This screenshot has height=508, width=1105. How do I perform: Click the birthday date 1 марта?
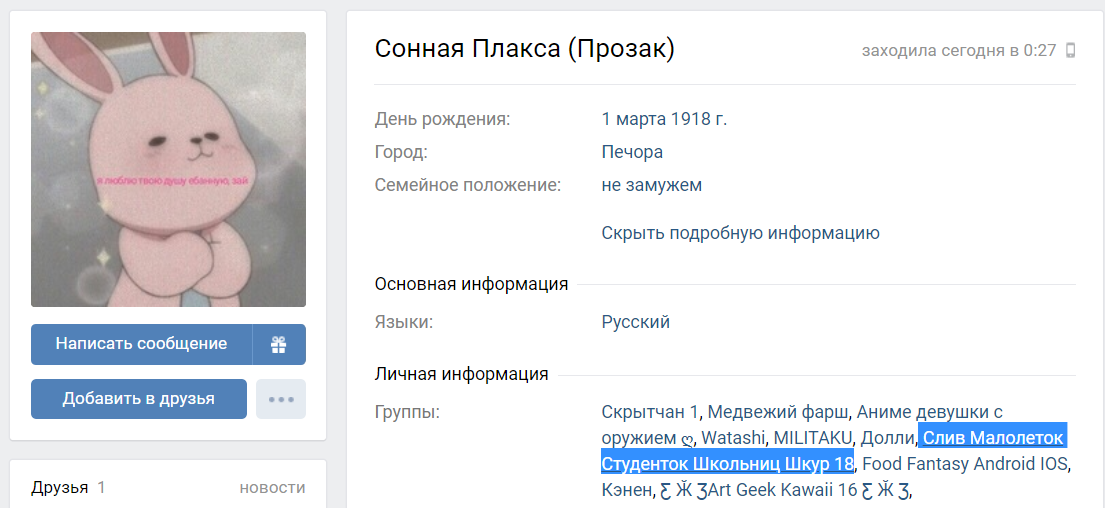click(636, 119)
